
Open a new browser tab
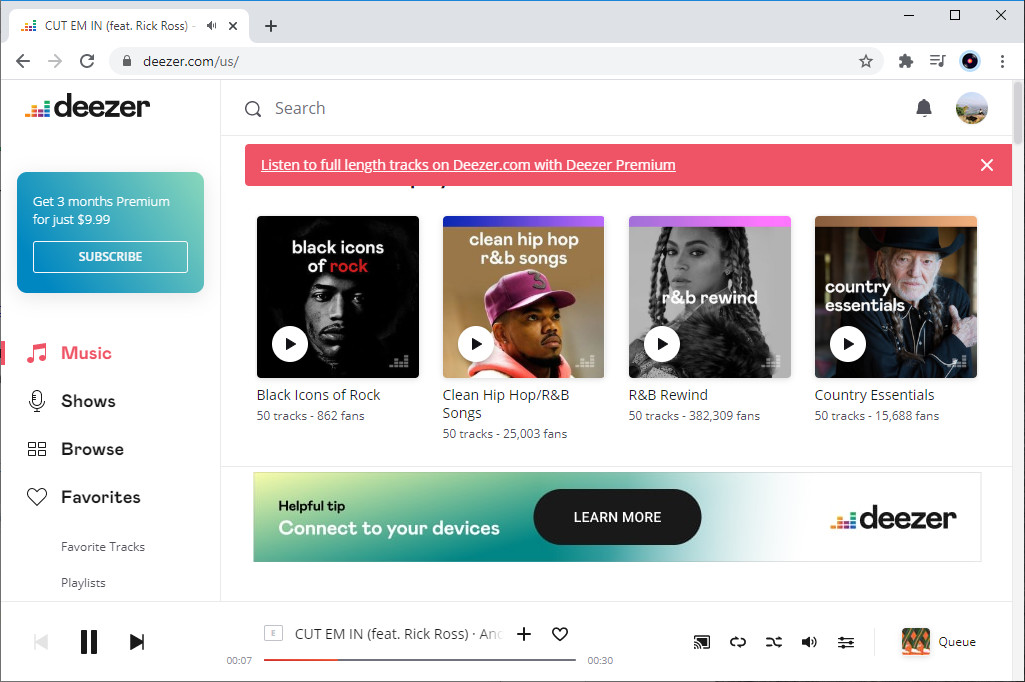[x=271, y=26]
